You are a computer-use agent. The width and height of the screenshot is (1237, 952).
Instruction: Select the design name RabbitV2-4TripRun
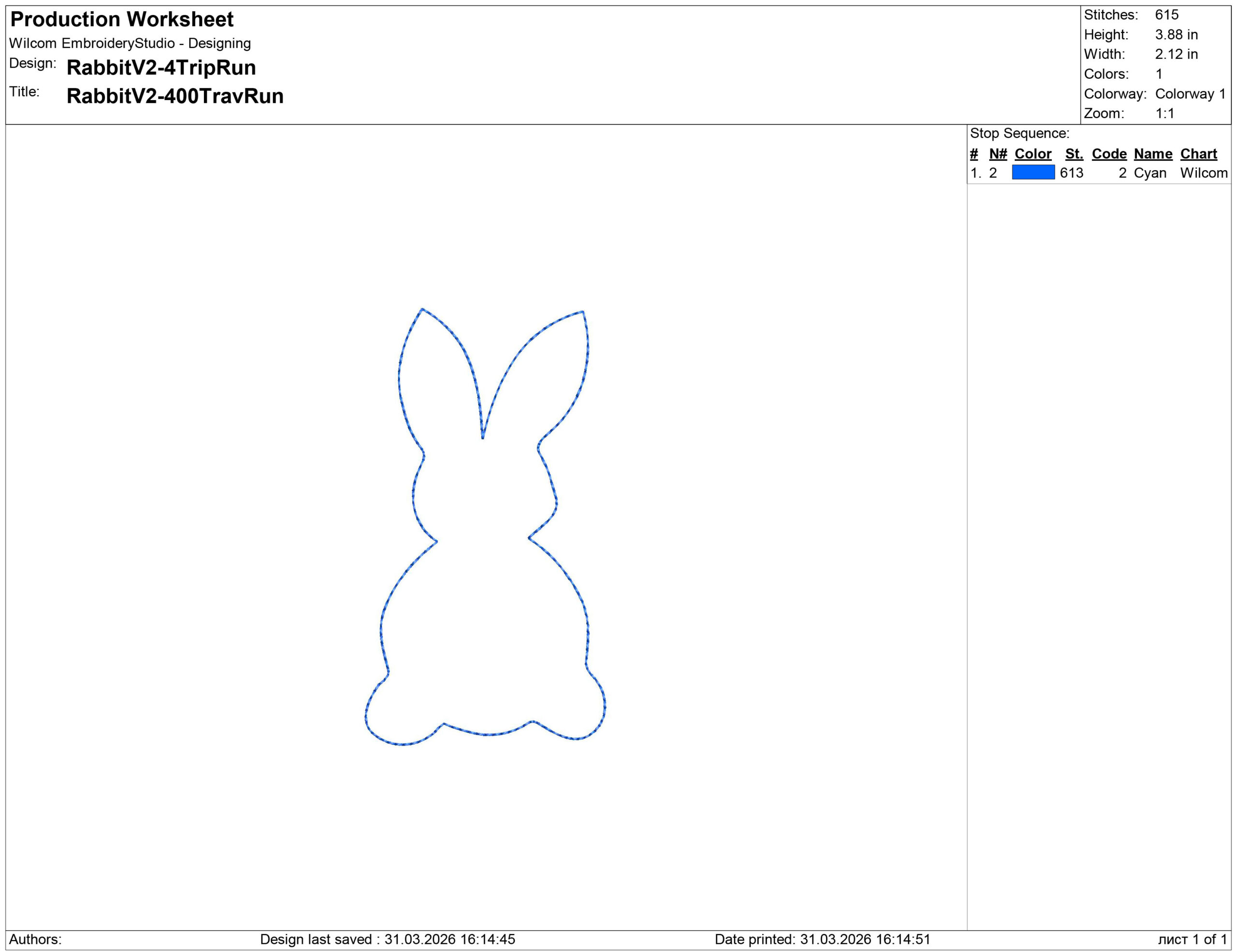160,69
